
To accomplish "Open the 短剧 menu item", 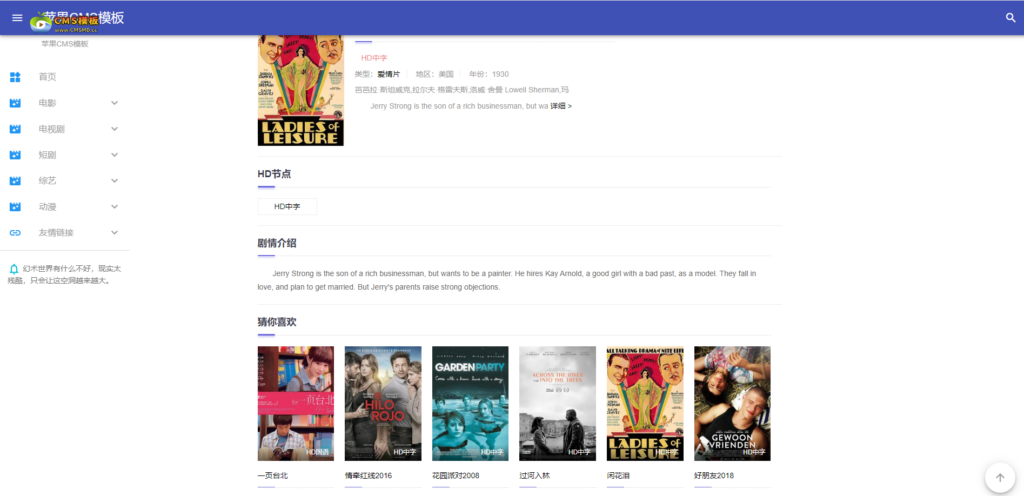I will pyautogui.click(x=47, y=155).
